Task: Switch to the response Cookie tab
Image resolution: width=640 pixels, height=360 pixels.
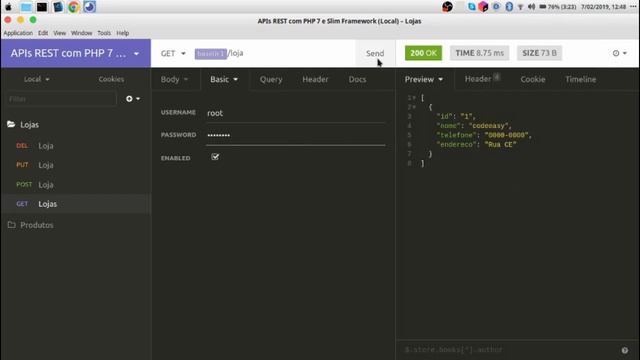Action: coord(533,79)
